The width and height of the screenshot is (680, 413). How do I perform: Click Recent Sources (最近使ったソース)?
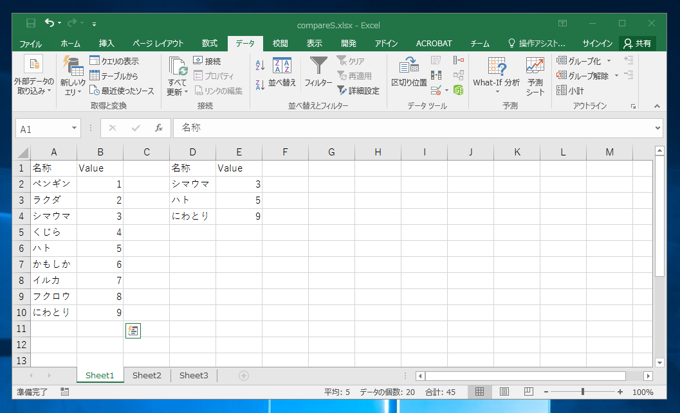tap(122, 91)
